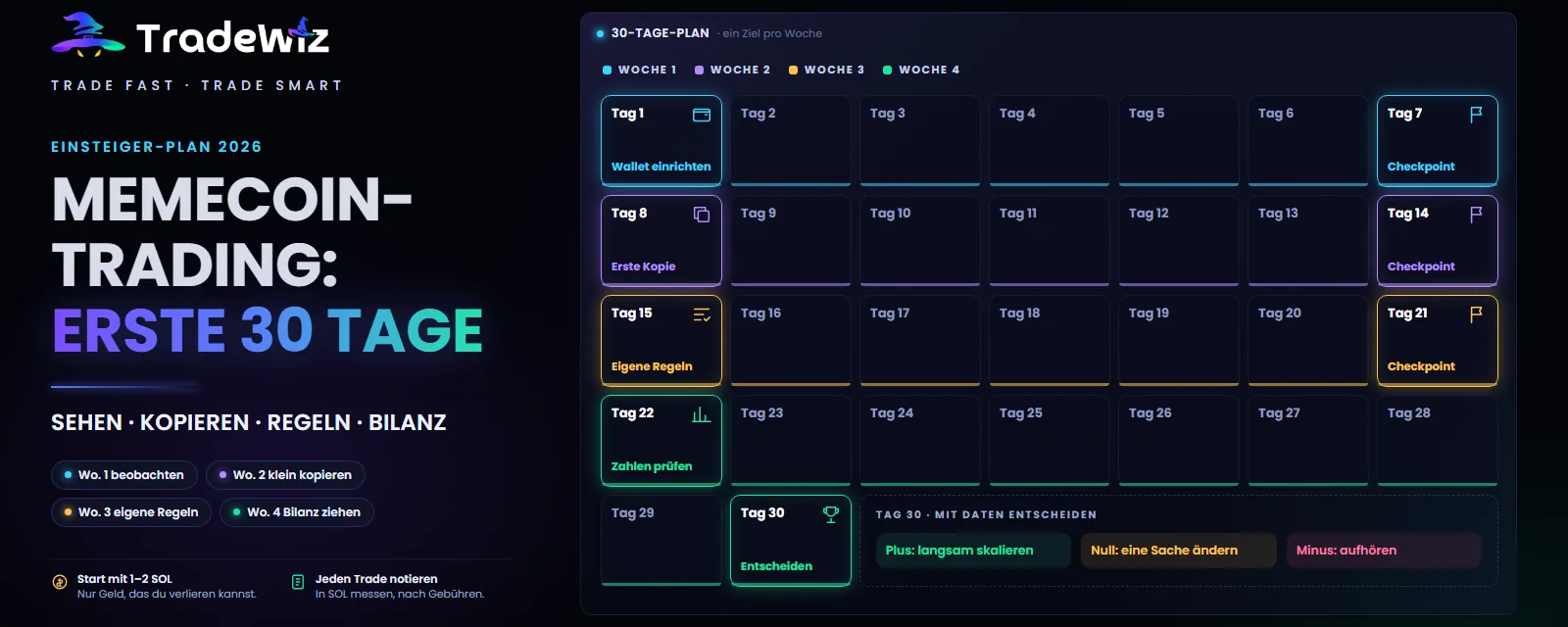Click the coin icon beside Start mit 1–2 SOL

click(60, 582)
